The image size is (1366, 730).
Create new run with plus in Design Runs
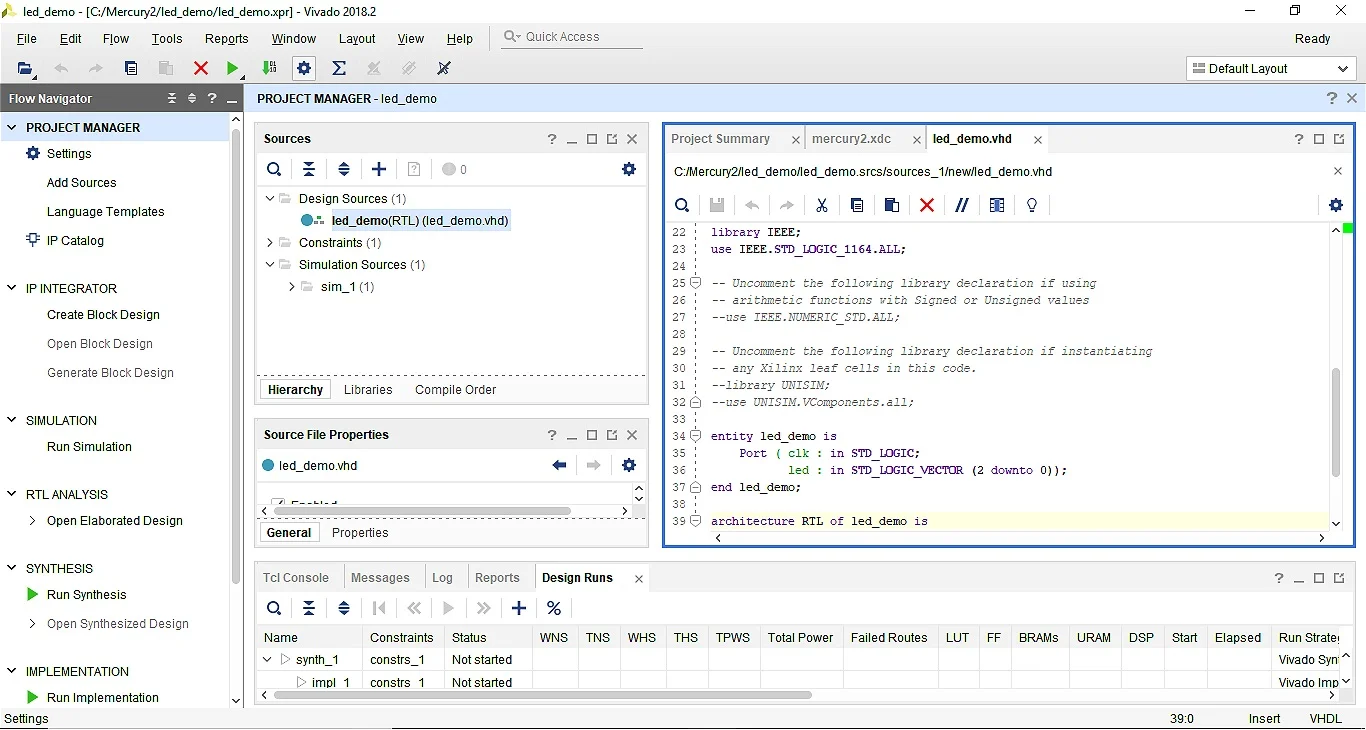(x=519, y=608)
